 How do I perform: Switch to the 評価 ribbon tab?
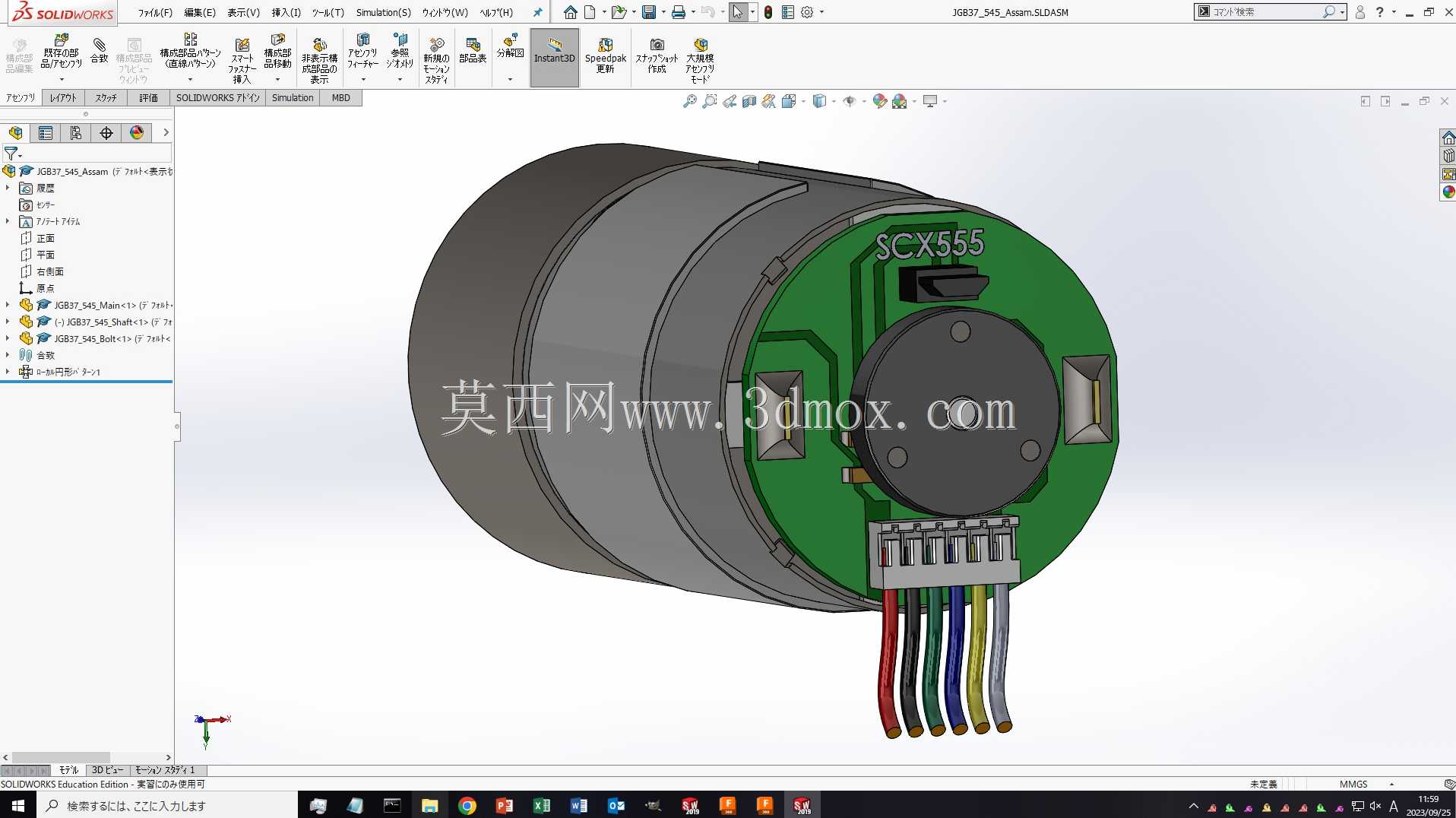click(x=148, y=98)
